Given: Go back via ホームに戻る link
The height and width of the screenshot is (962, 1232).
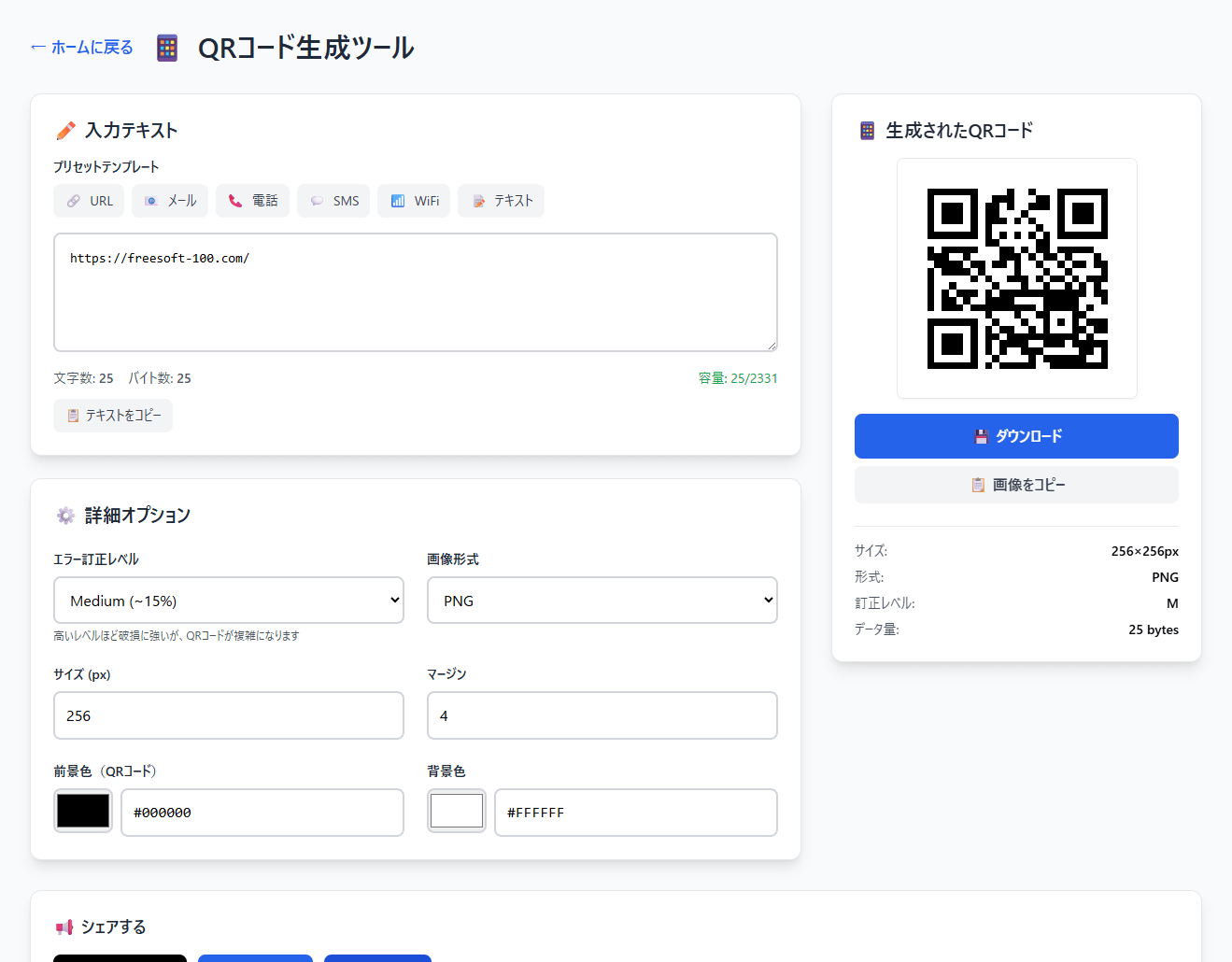Looking at the screenshot, I should pyautogui.click(x=82, y=48).
